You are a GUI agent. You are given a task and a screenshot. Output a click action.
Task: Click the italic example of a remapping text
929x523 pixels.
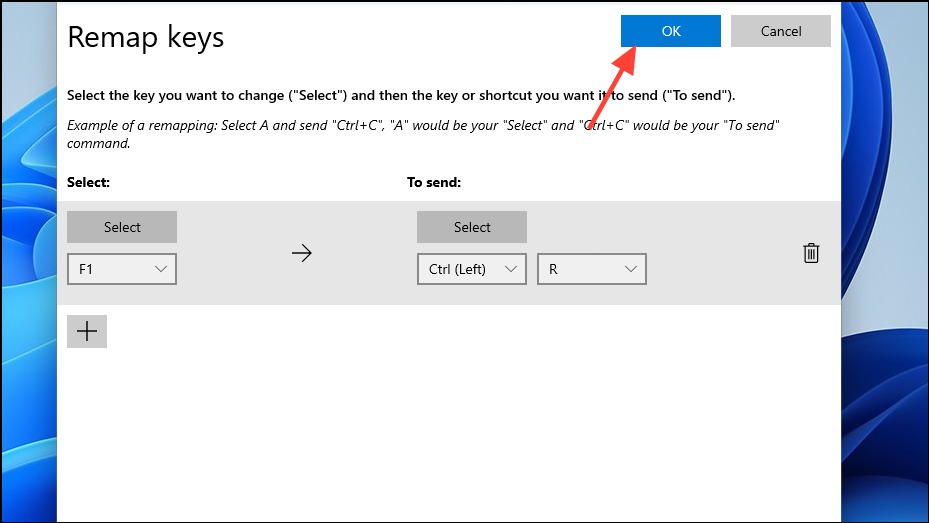pyautogui.click(x=423, y=134)
